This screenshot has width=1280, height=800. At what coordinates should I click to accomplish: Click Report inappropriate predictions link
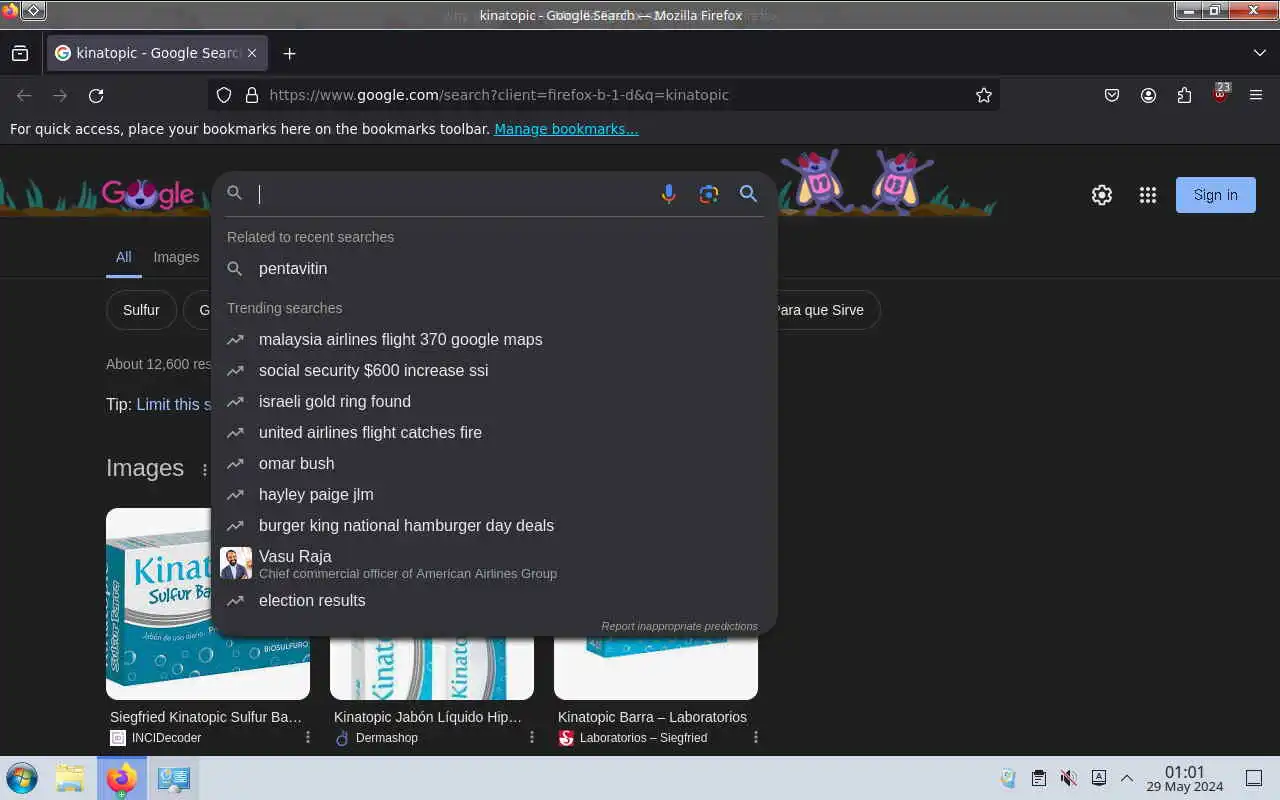point(679,626)
